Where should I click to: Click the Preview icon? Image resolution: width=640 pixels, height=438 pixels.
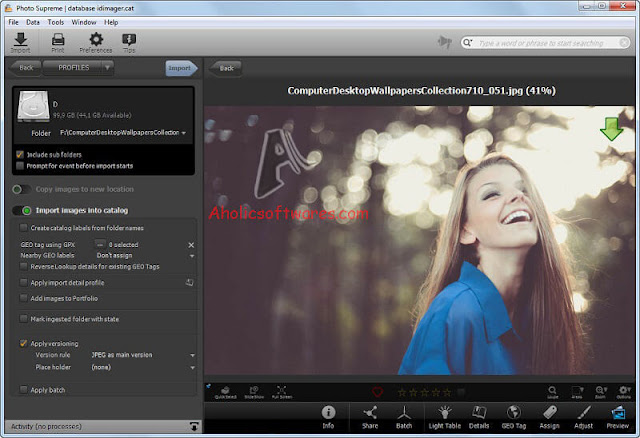click(x=618, y=417)
